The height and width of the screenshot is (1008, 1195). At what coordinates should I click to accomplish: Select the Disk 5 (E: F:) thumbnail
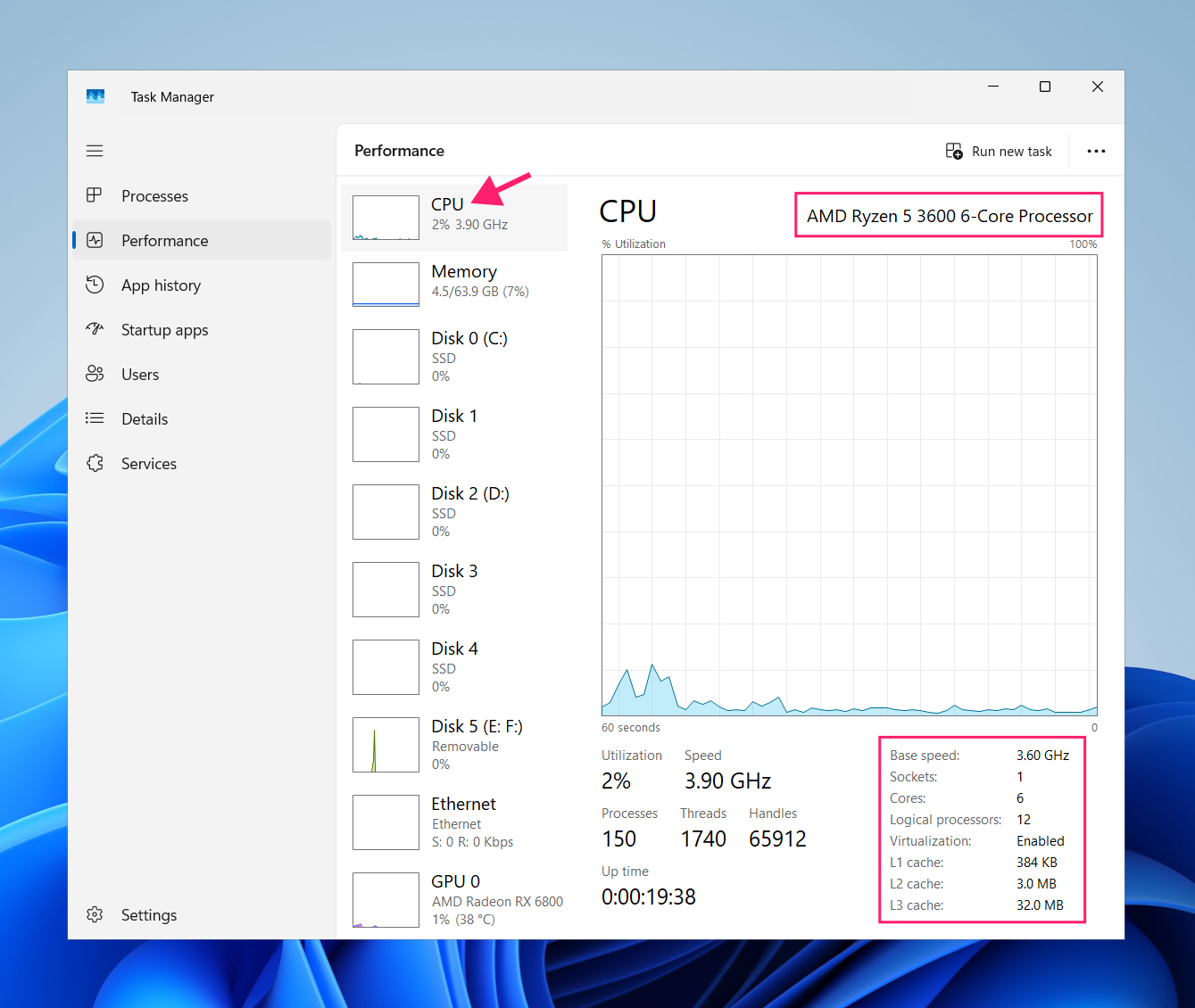click(386, 745)
